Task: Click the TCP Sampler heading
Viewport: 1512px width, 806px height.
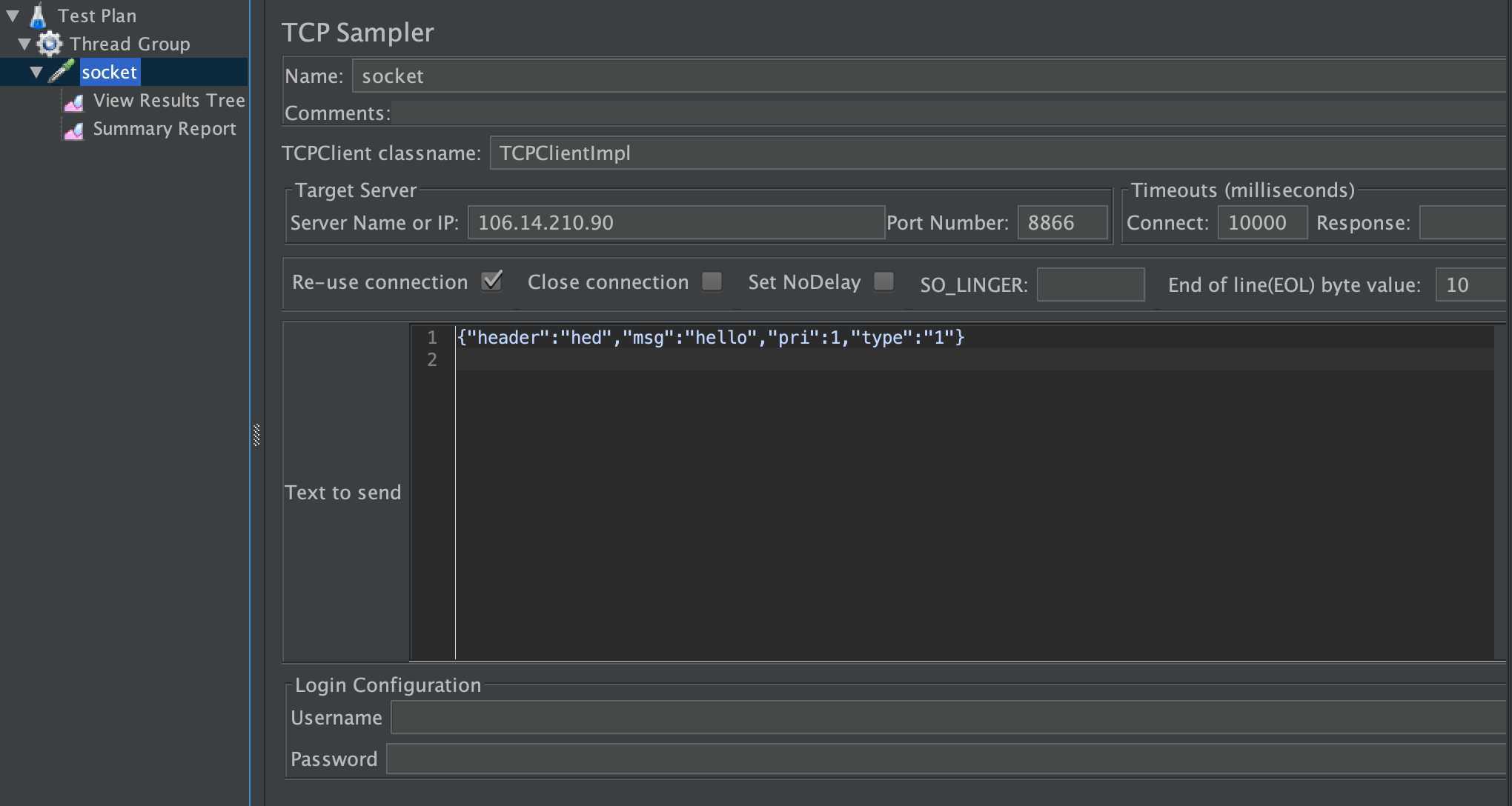Action: coord(357,33)
